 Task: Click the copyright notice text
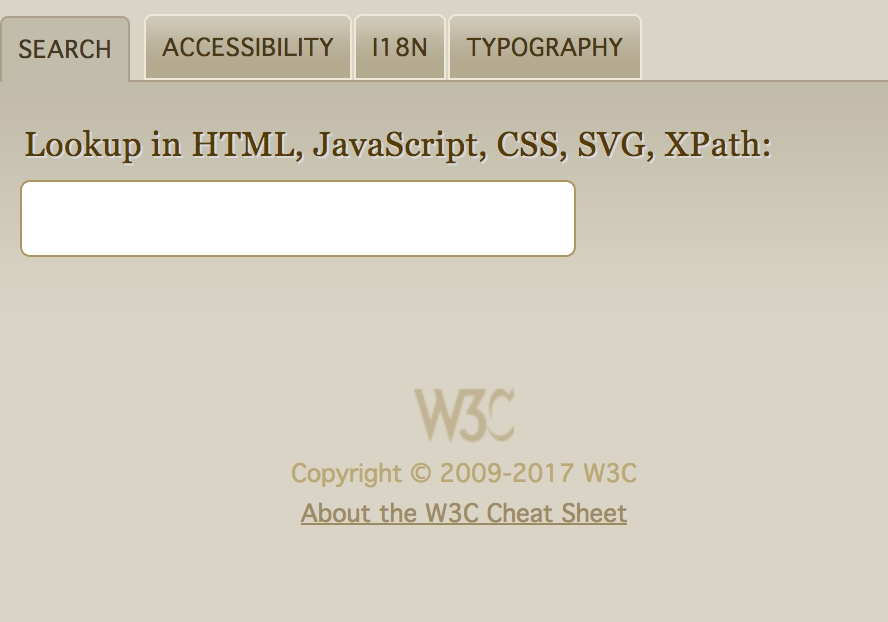click(463, 473)
